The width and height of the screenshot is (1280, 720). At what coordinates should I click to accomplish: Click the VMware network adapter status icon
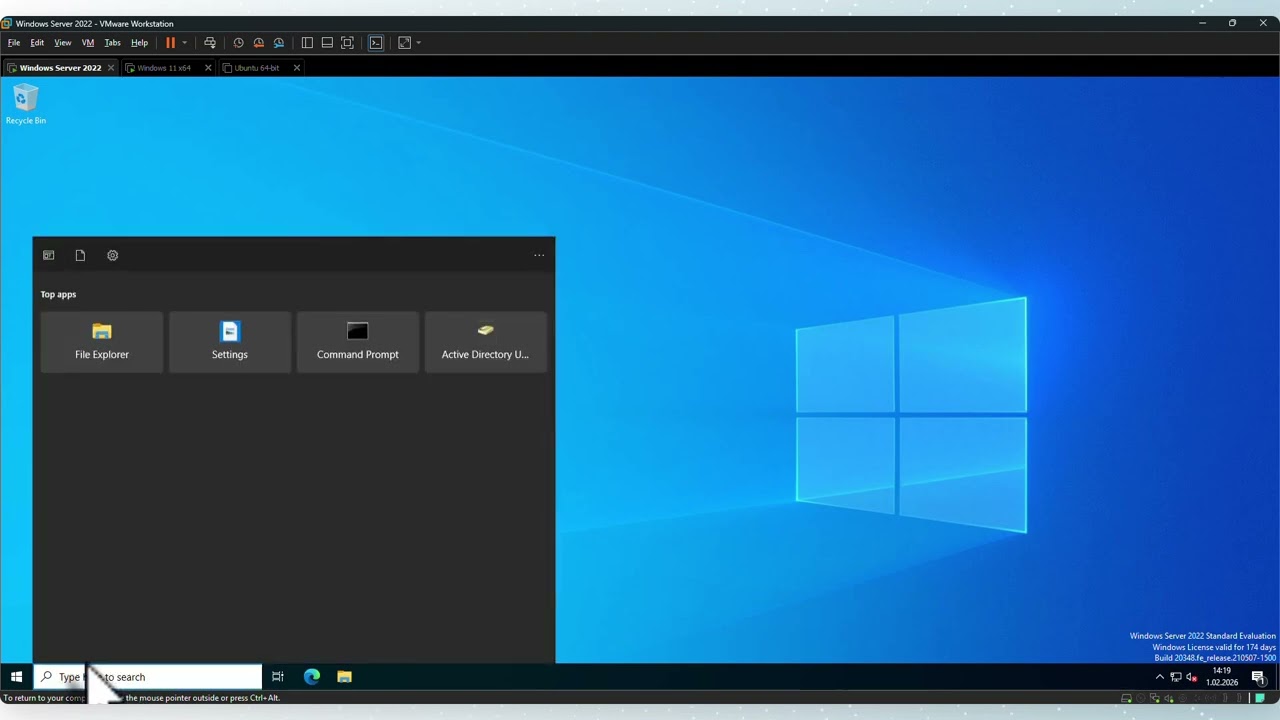point(1155,698)
